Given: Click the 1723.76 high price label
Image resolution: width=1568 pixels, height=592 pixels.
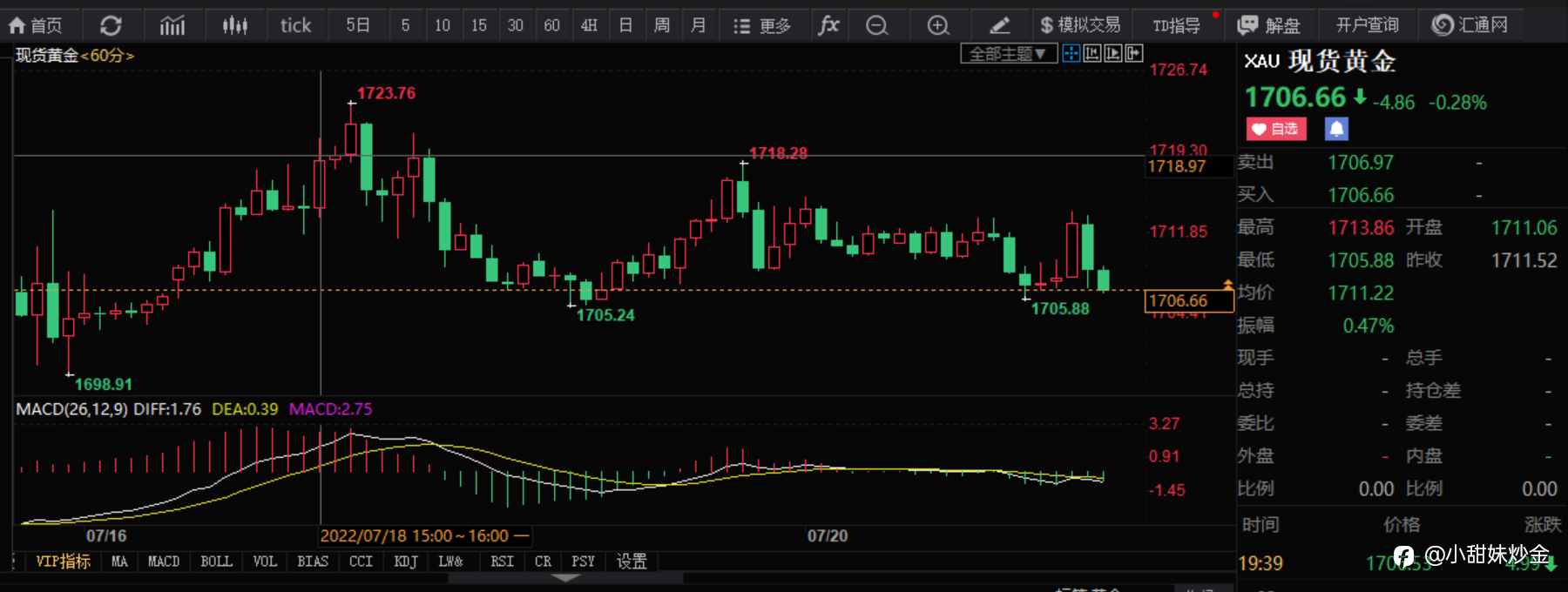Looking at the screenshot, I should pyautogui.click(x=386, y=93).
